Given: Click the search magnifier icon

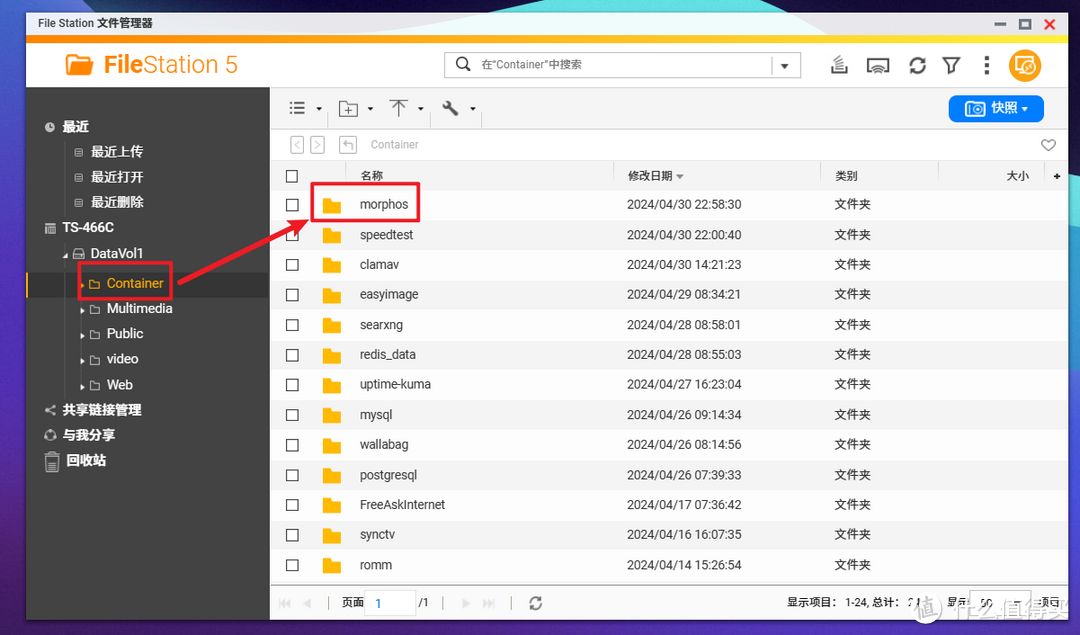Looking at the screenshot, I should (464, 64).
